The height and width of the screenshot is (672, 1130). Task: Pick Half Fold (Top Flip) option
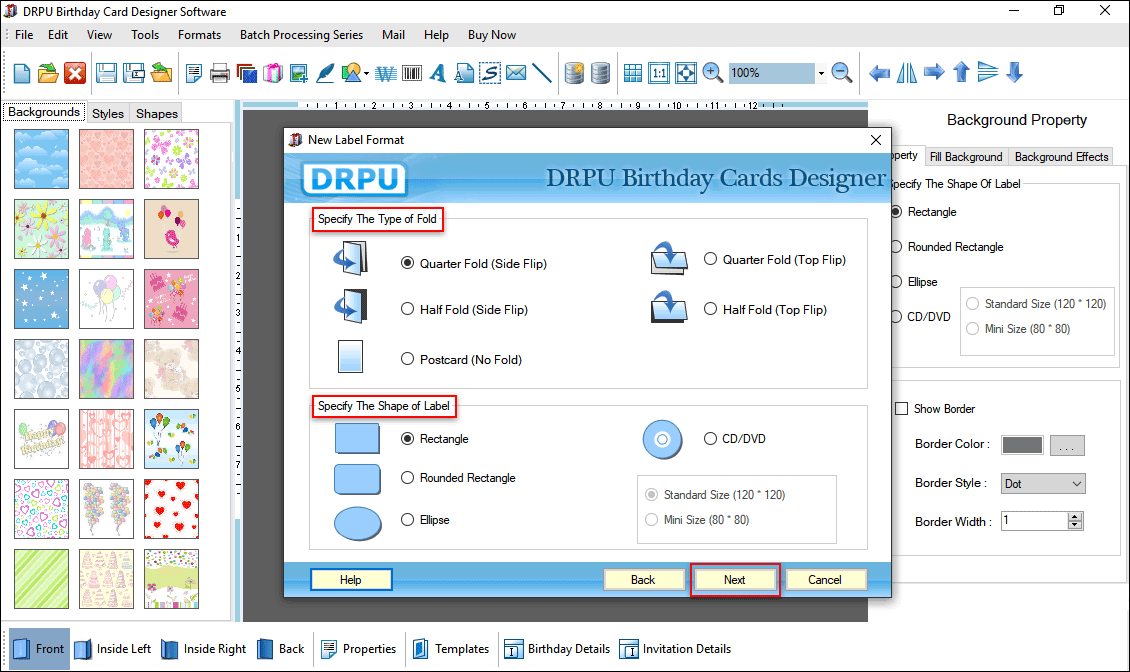(x=711, y=309)
